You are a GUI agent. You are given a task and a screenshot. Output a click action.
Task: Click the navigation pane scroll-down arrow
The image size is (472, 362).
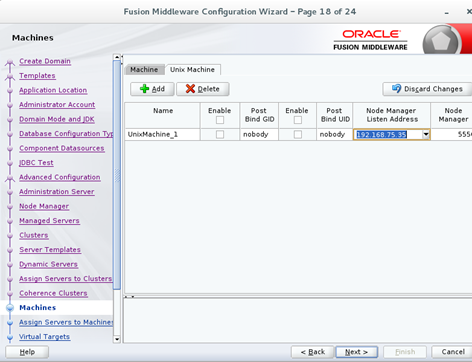point(117,339)
